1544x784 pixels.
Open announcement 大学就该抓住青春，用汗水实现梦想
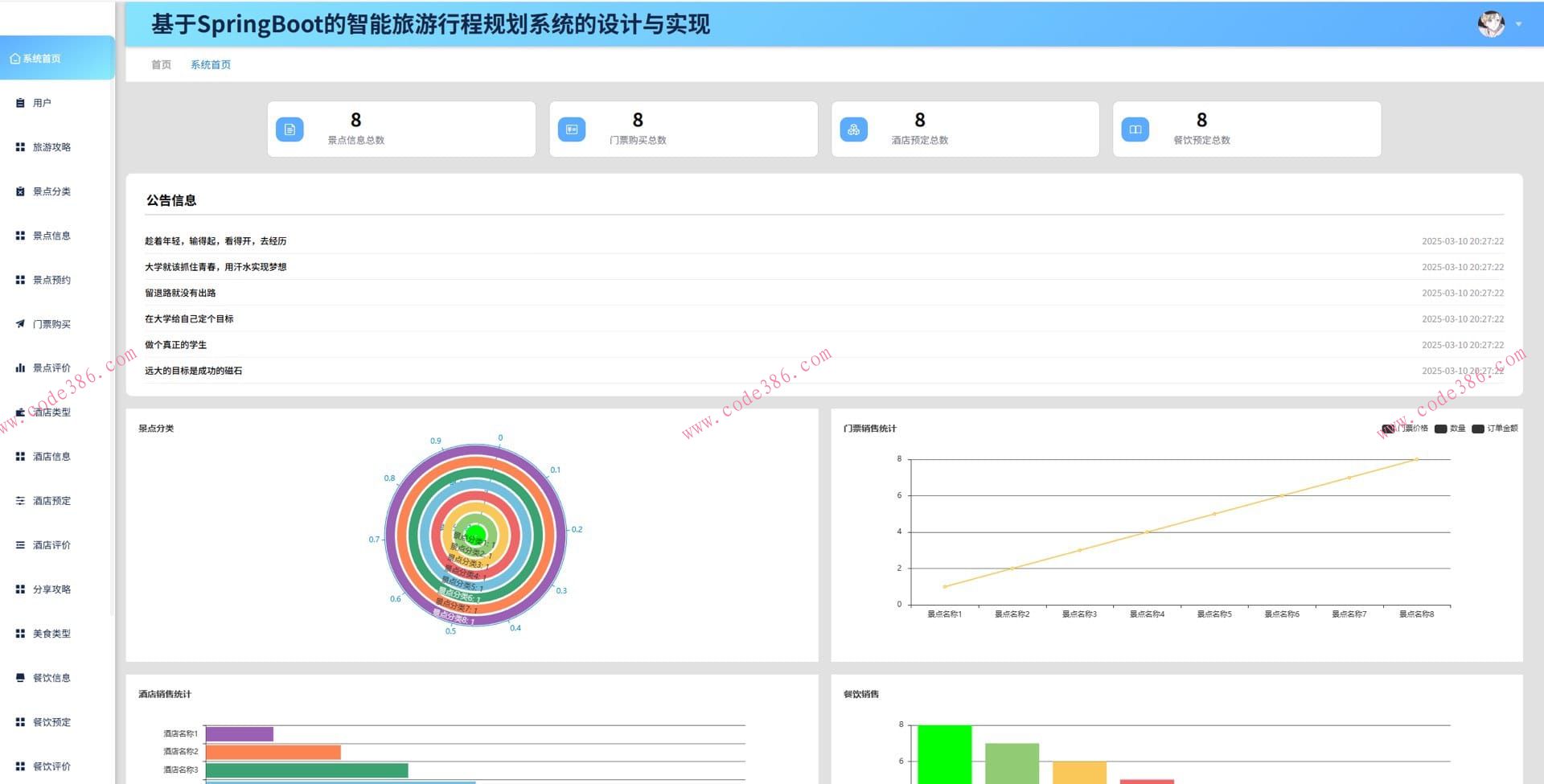pyautogui.click(x=216, y=267)
